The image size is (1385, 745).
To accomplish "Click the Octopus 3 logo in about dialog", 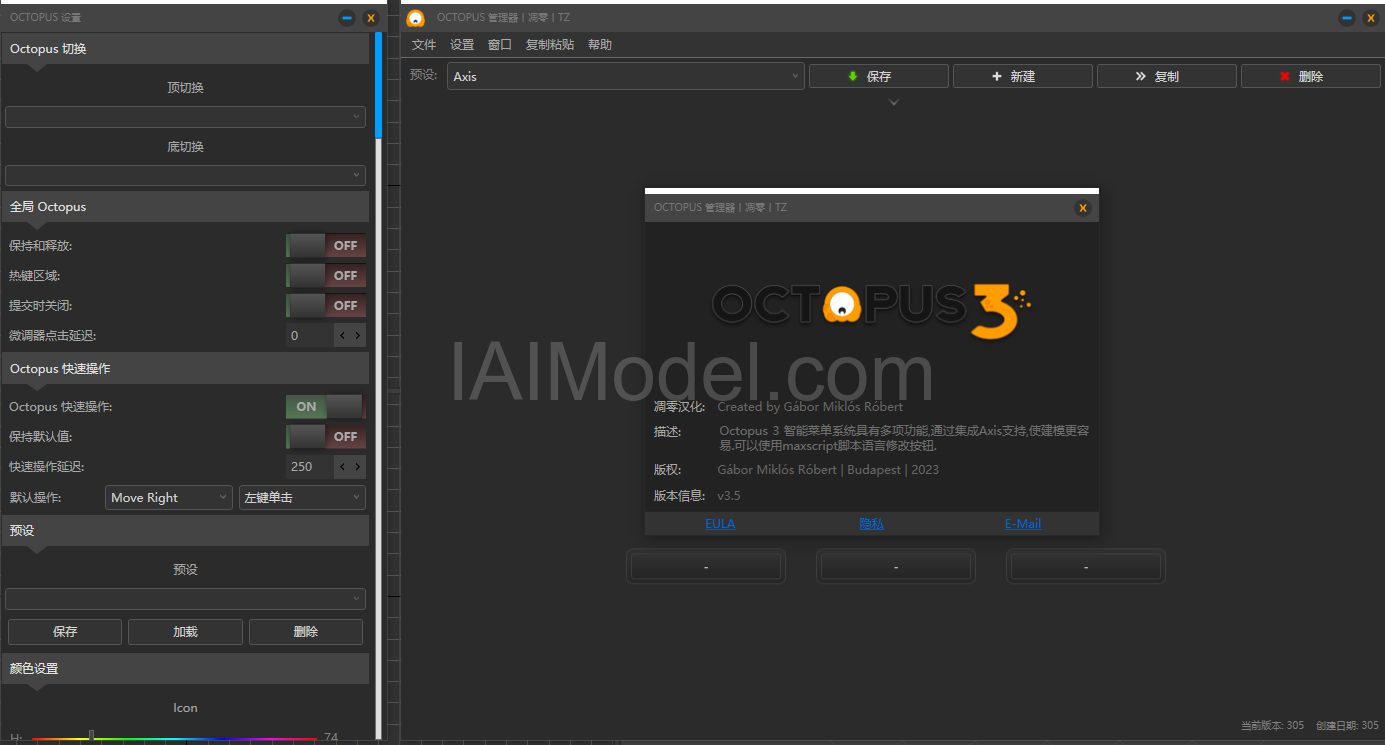I will click(871, 309).
